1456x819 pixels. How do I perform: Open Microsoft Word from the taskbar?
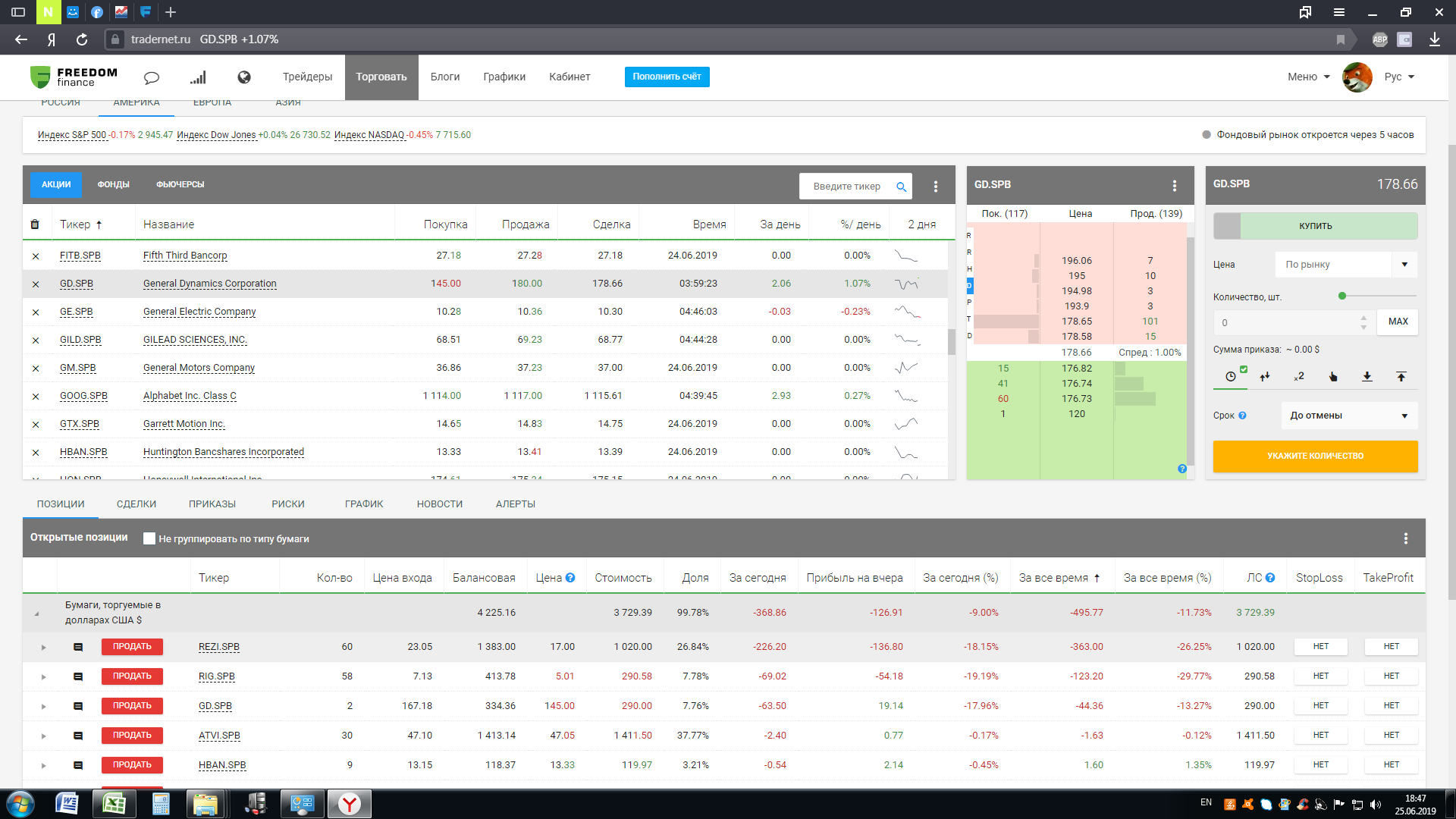pyautogui.click(x=67, y=804)
